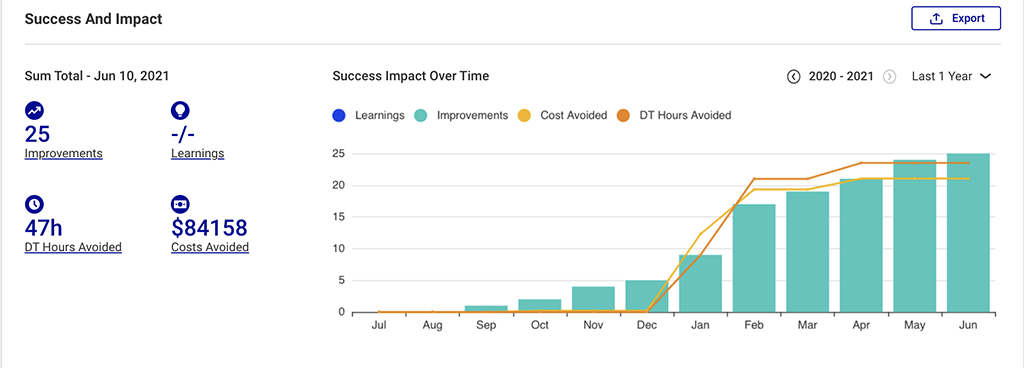Click the Aug axis label
Image resolution: width=1024 pixels, height=368 pixels.
(x=432, y=326)
